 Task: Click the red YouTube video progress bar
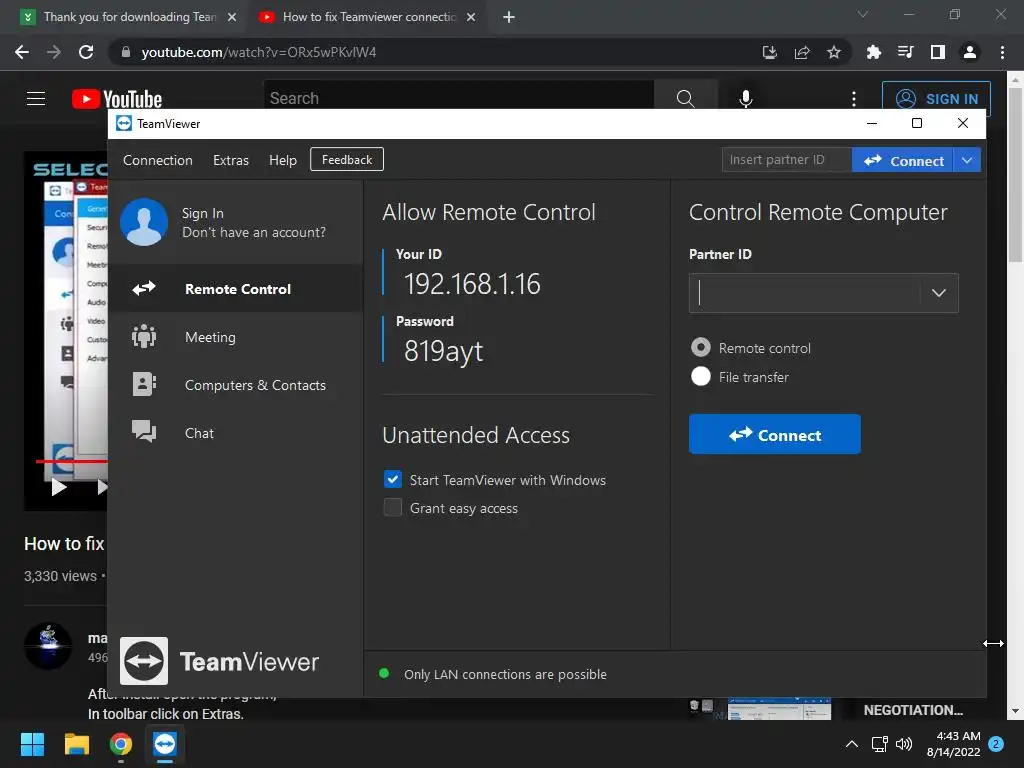[x=71, y=461]
